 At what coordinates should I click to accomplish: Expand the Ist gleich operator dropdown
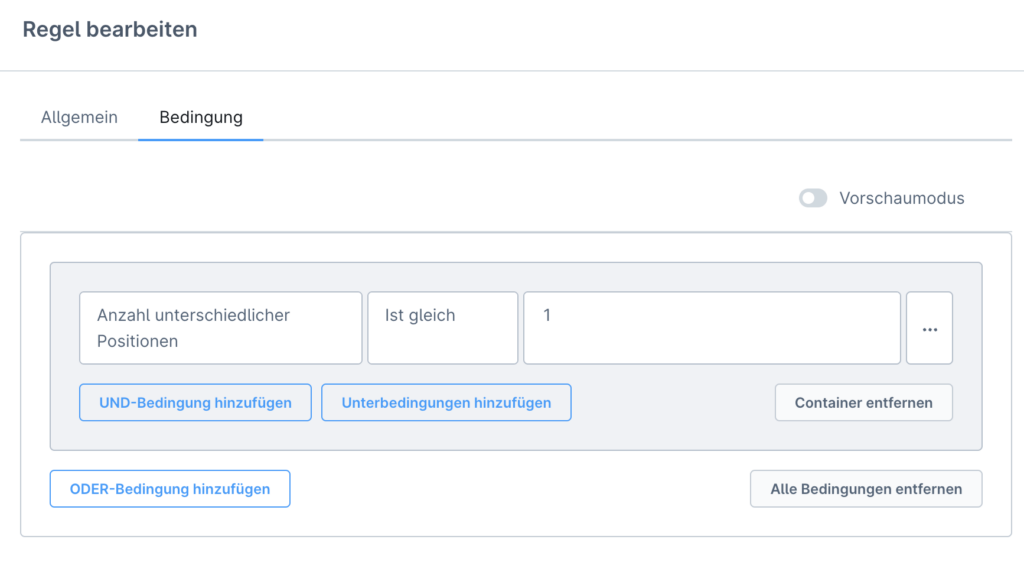click(x=443, y=328)
